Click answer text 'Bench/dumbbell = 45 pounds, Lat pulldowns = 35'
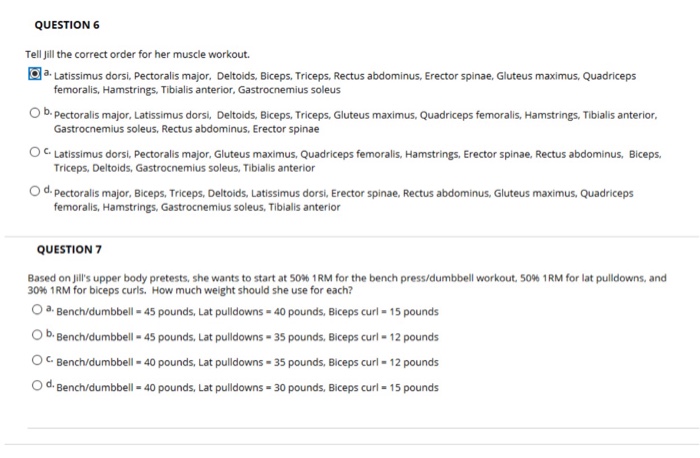The width and height of the screenshot is (700, 458). [x=247, y=337]
